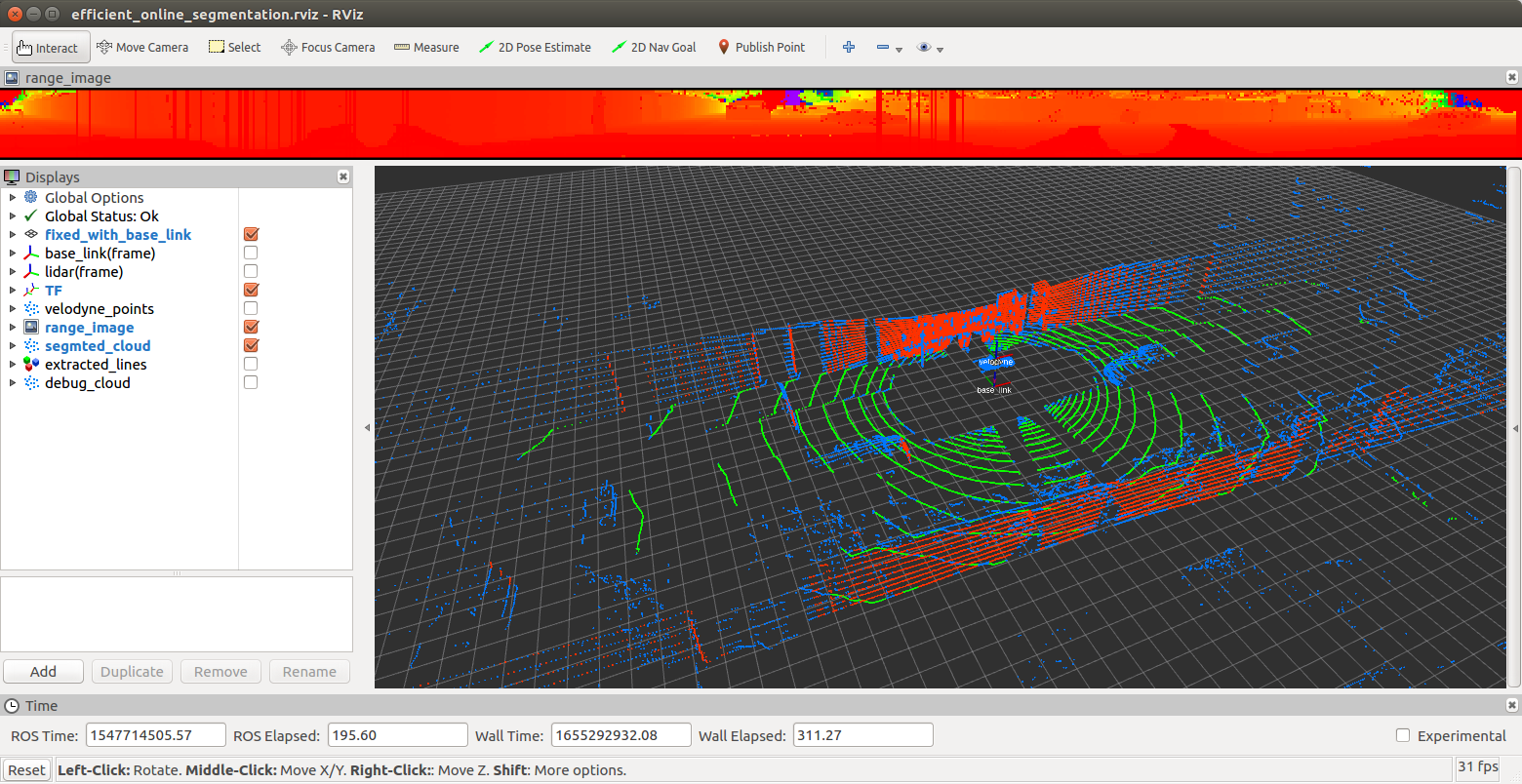1522x784 pixels.
Task: Click the ROS Elapsed field
Action: tap(397, 735)
